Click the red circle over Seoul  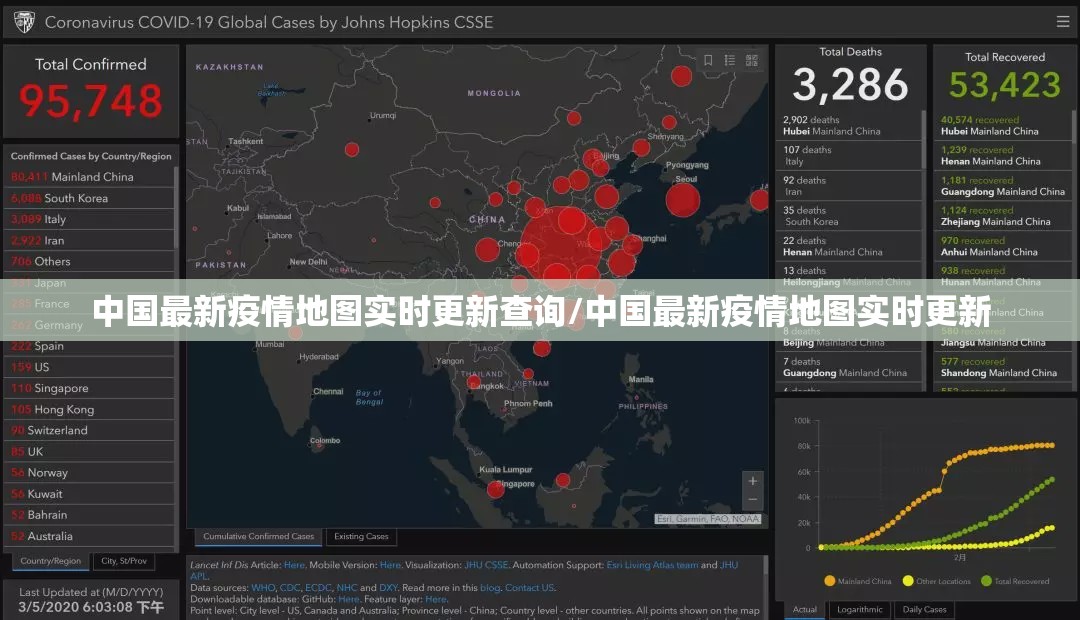[x=683, y=199]
